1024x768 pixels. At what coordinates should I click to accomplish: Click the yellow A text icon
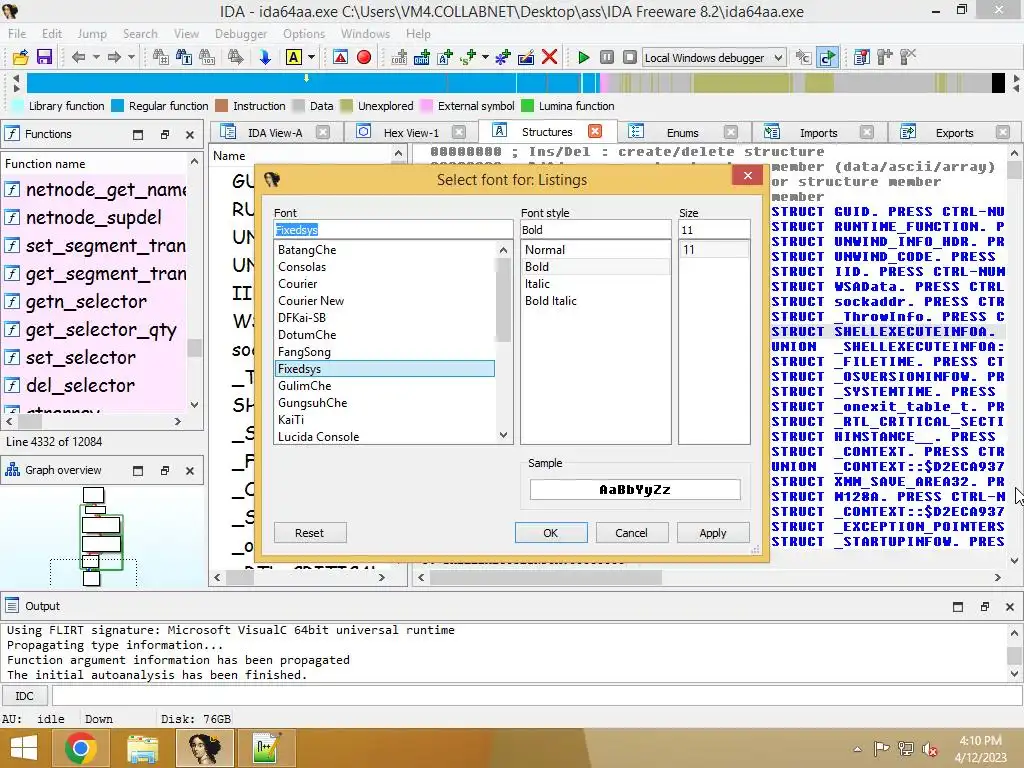293,57
